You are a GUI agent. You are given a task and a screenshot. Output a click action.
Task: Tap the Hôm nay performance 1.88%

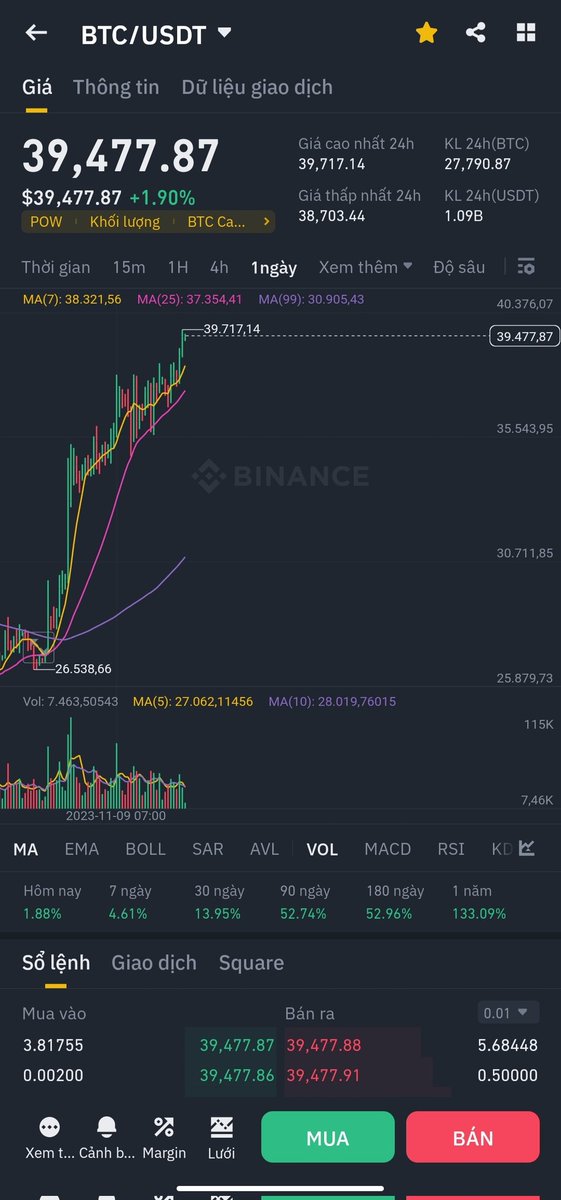pos(42,913)
